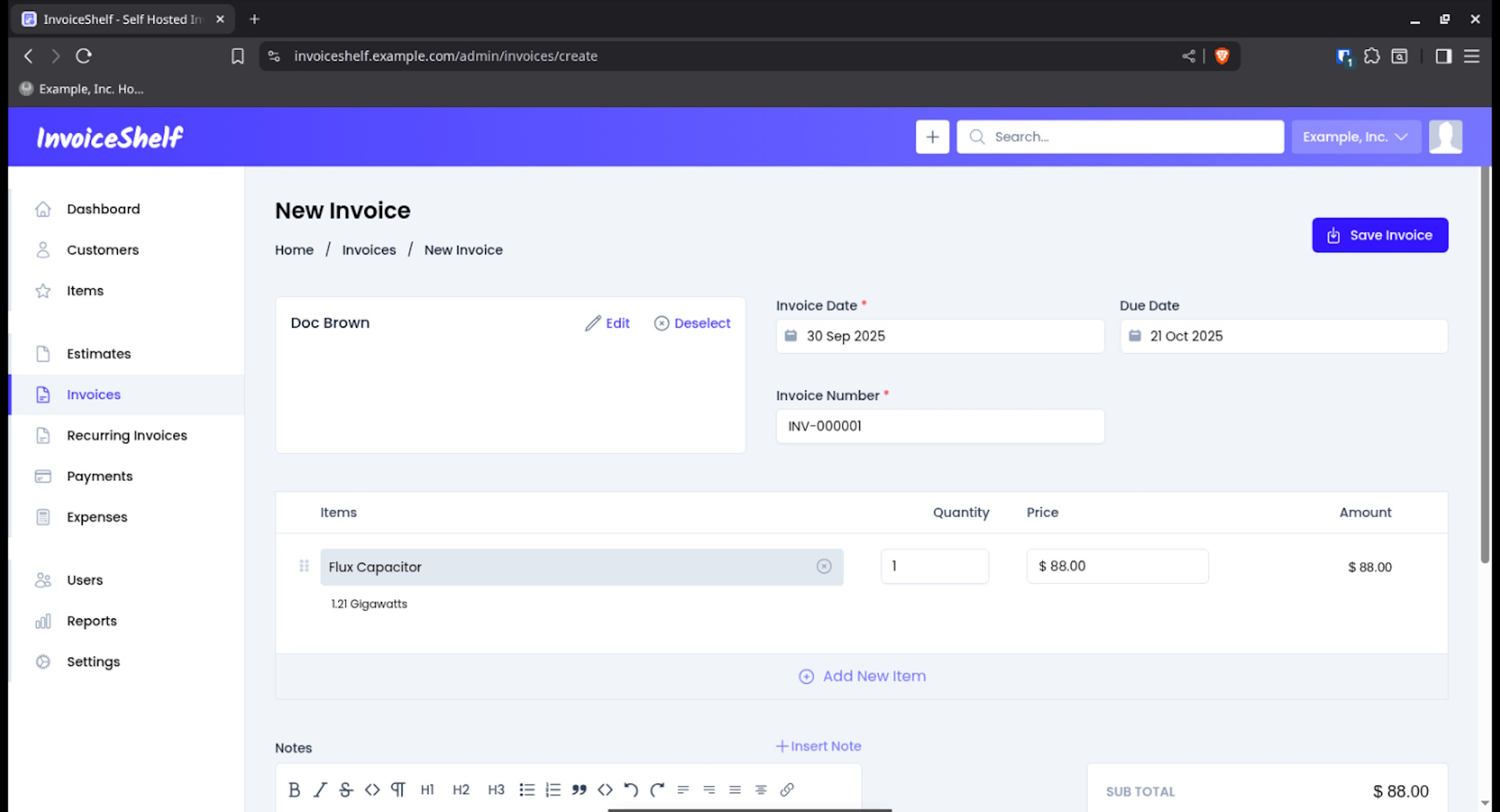The width and height of the screenshot is (1500, 812).
Task: Open the Example, Inc. company dropdown
Action: click(1355, 137)
